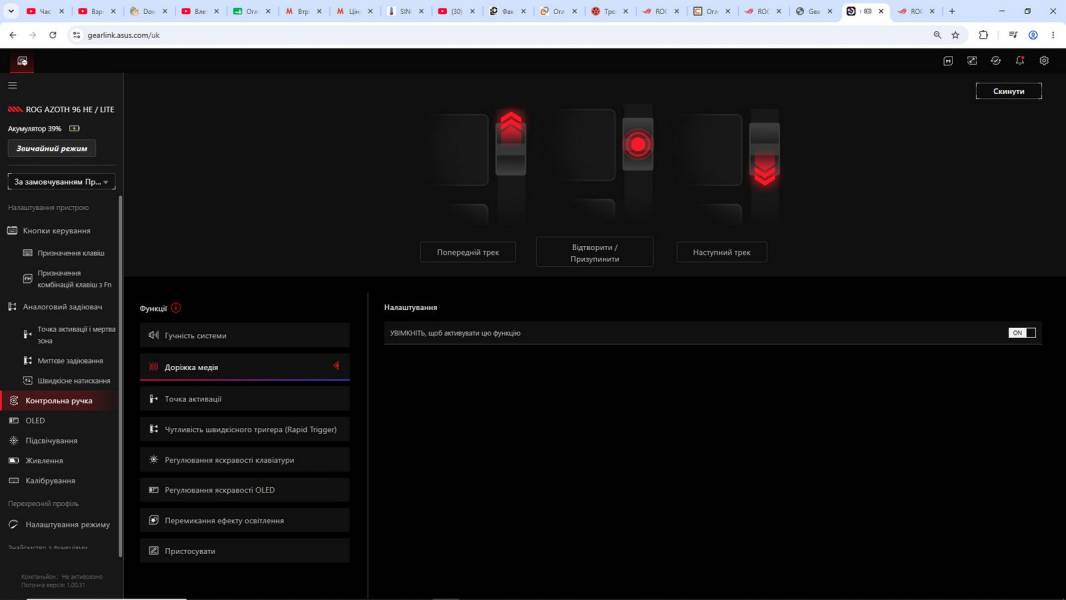The width and height of the screenshot is (1066, 600).
Task: Open Живлення power settings
Action: click(x=44, y=461)
